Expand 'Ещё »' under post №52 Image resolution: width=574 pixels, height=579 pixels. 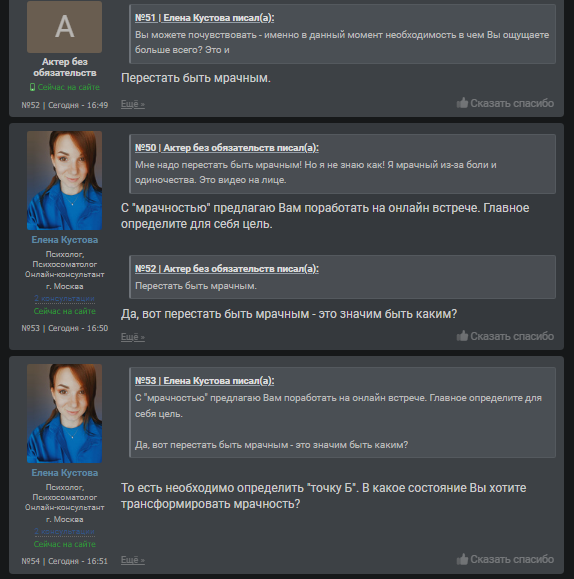pyautogui.click(x=133, y=104)
